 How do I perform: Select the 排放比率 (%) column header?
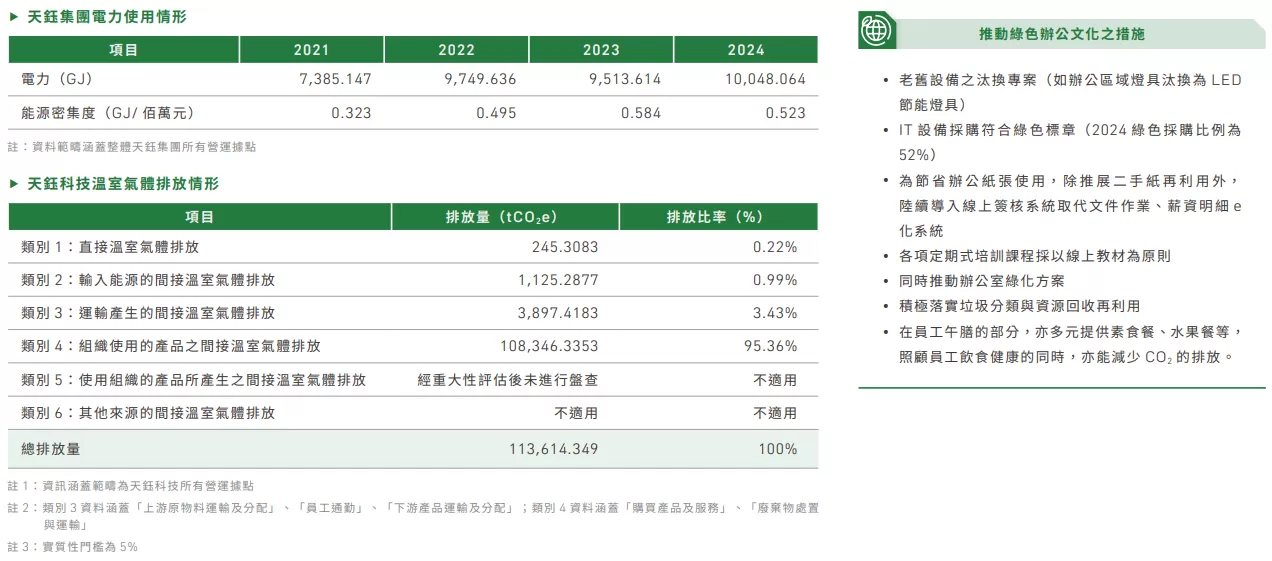717,217
